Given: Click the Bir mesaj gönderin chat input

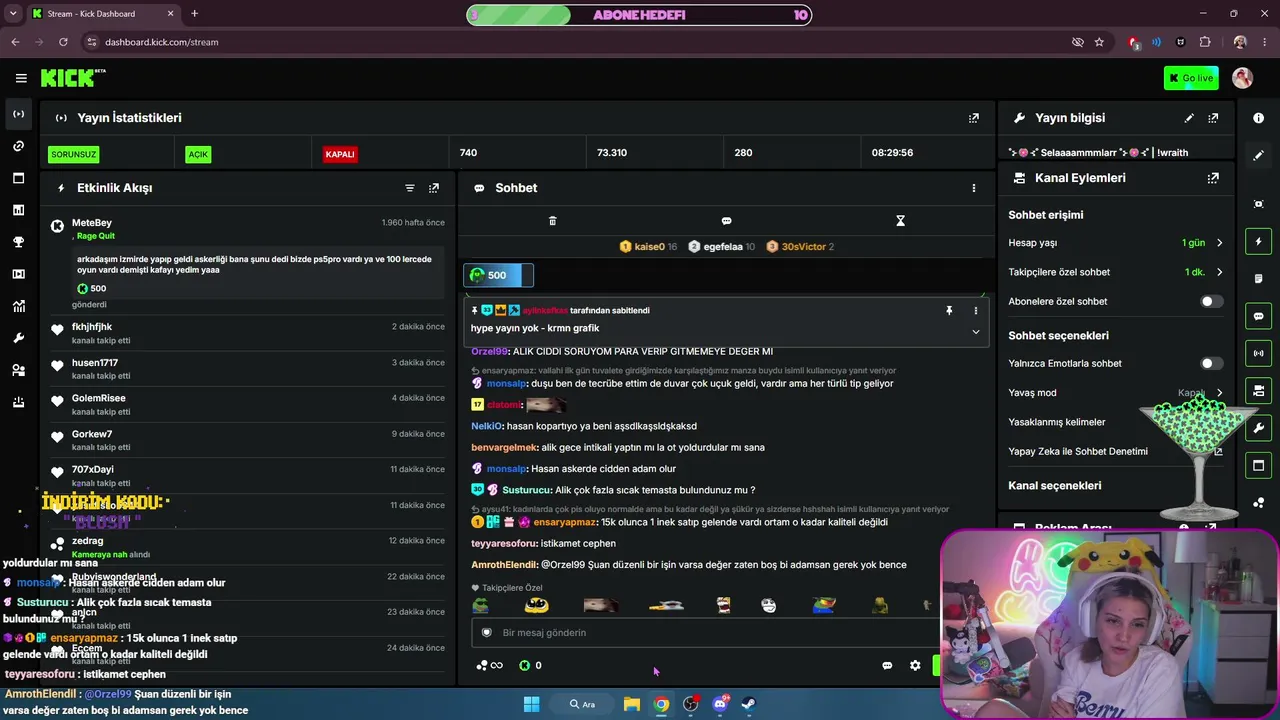Looking at the screenshot, I should pyautogui.click(x=704, y=632).
